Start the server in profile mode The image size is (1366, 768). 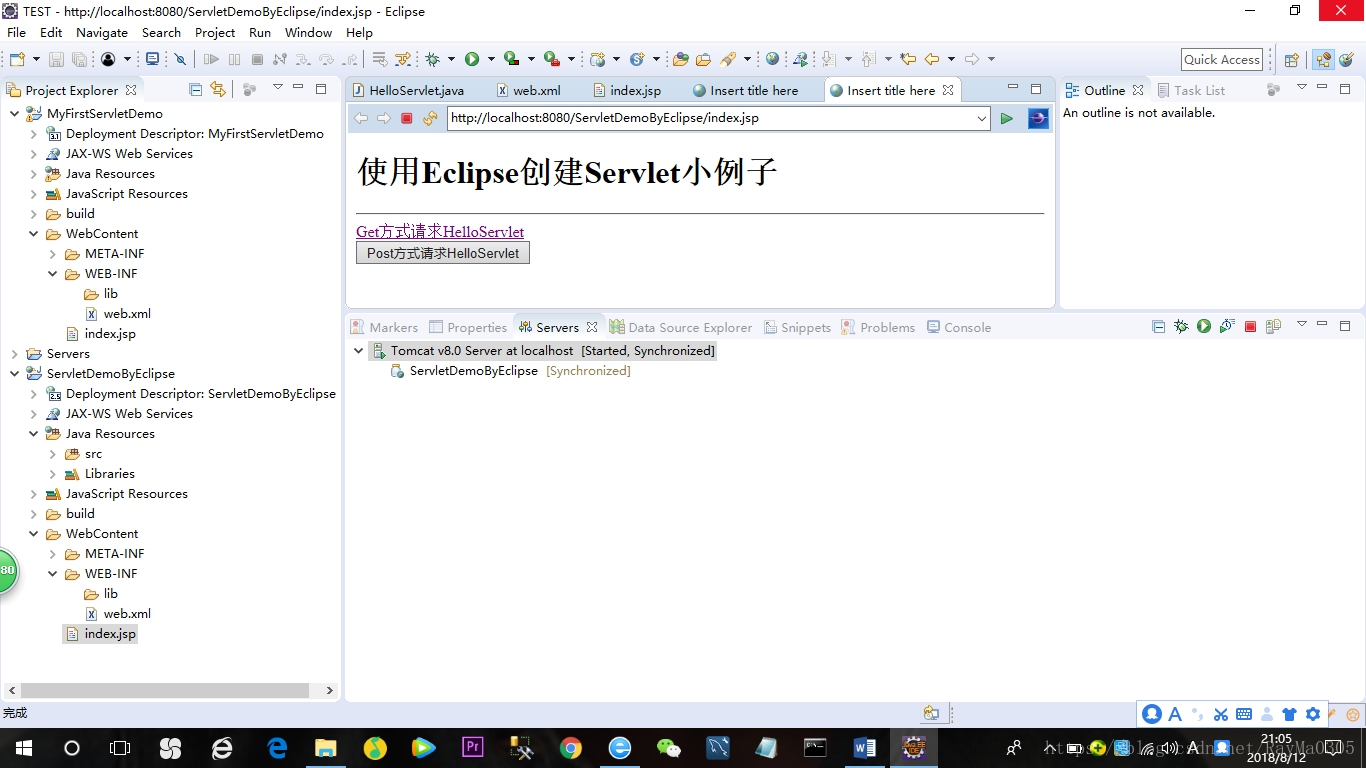coord(1227,326)
